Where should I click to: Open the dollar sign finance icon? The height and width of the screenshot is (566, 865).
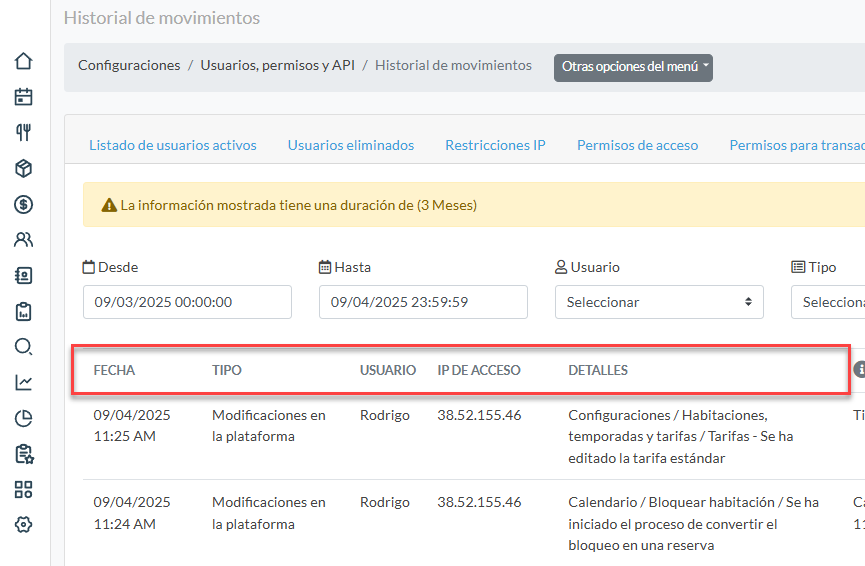[x=23, y=204]
